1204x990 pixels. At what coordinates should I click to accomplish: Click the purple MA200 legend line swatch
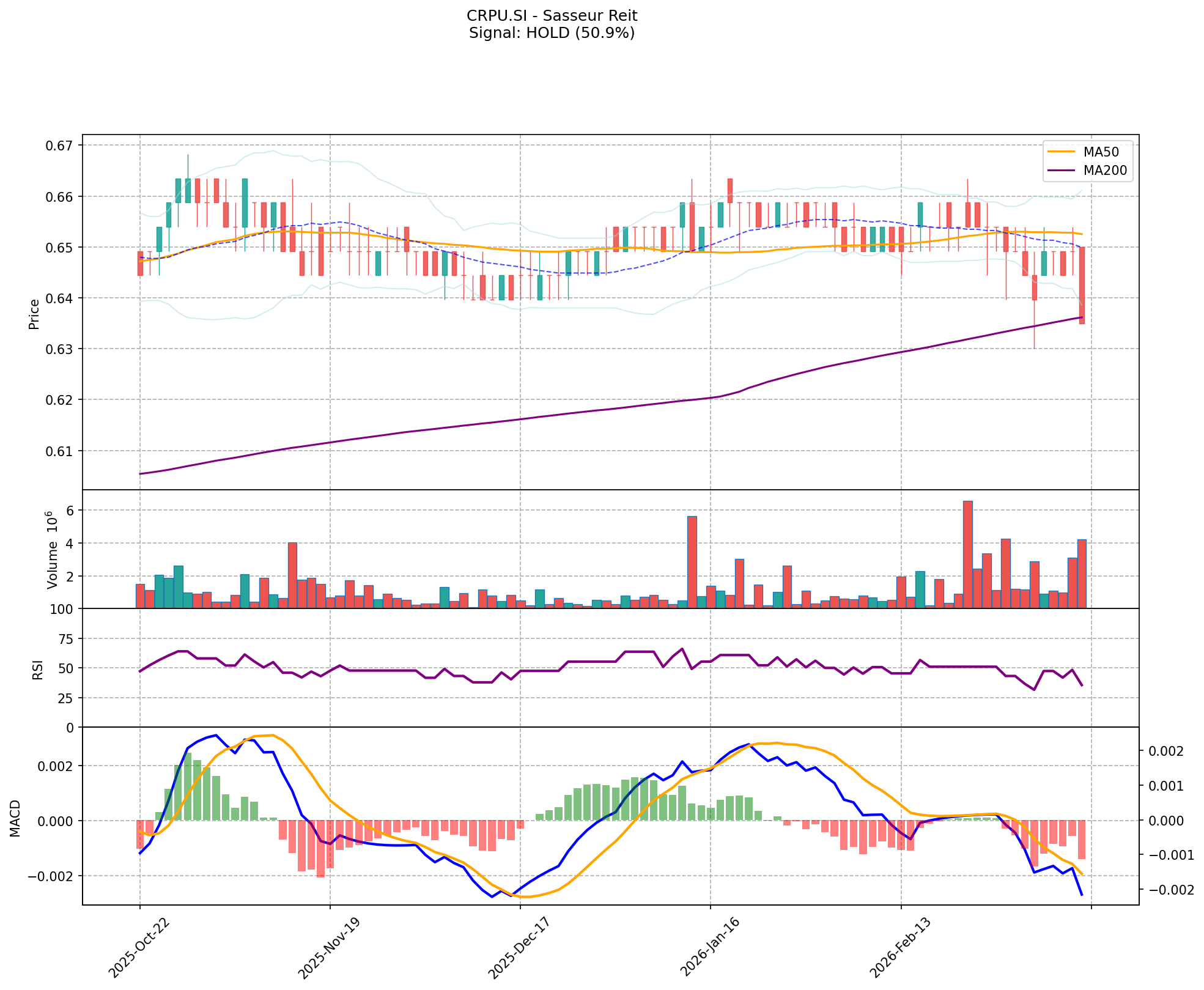1061,171
